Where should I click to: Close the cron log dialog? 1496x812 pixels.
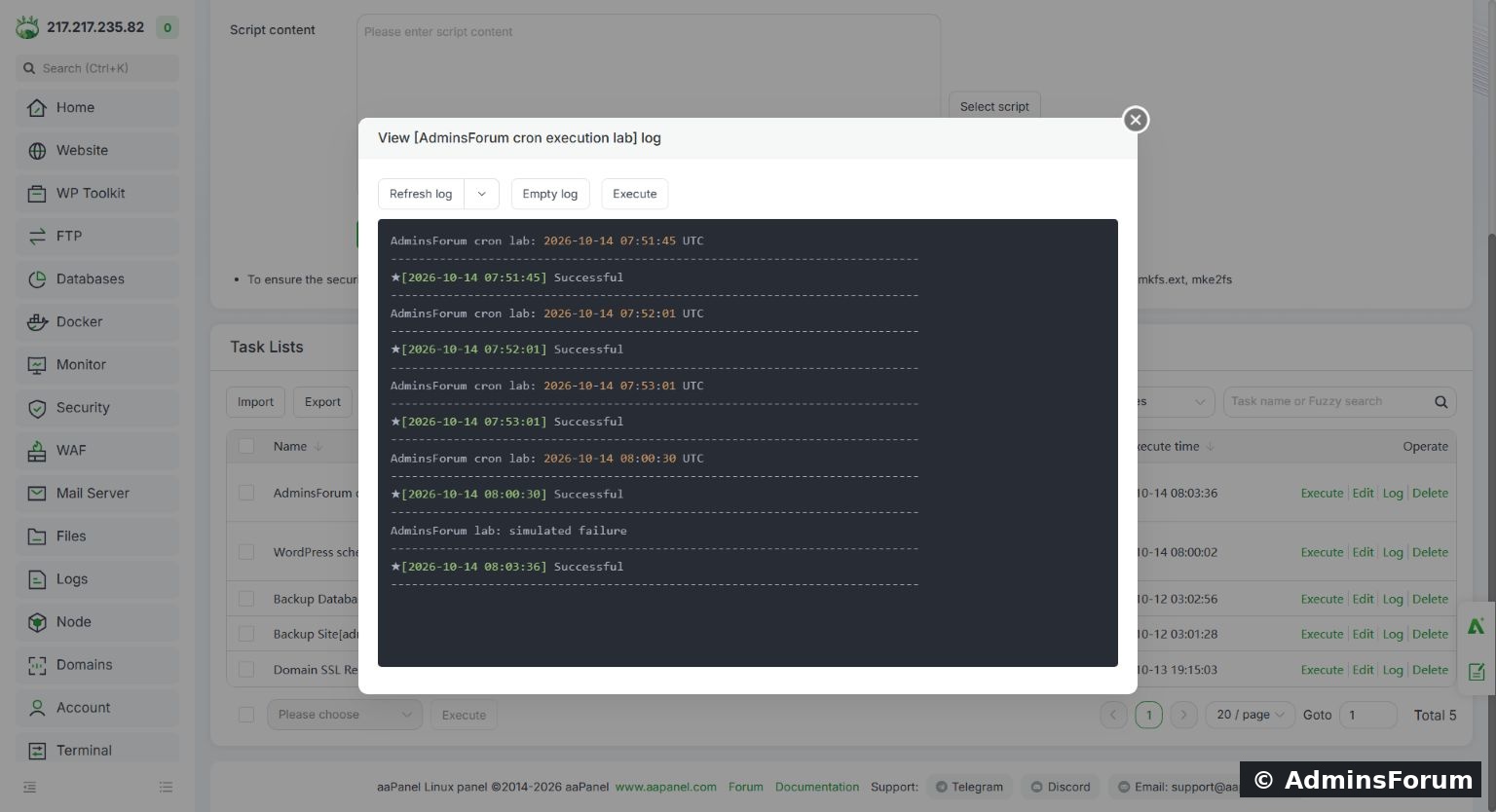point(1136,120)
